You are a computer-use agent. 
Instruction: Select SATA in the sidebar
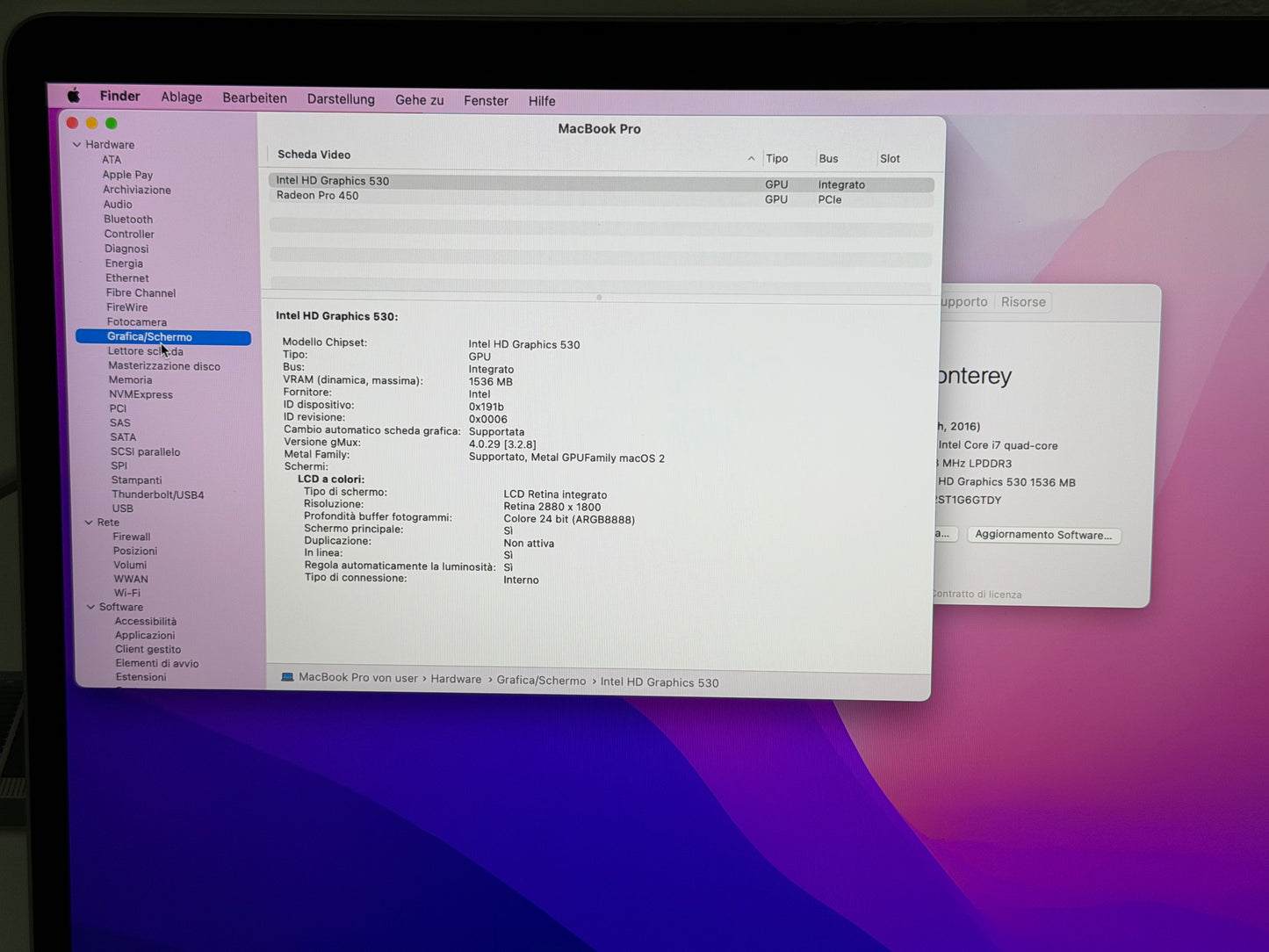click(123, 437)
